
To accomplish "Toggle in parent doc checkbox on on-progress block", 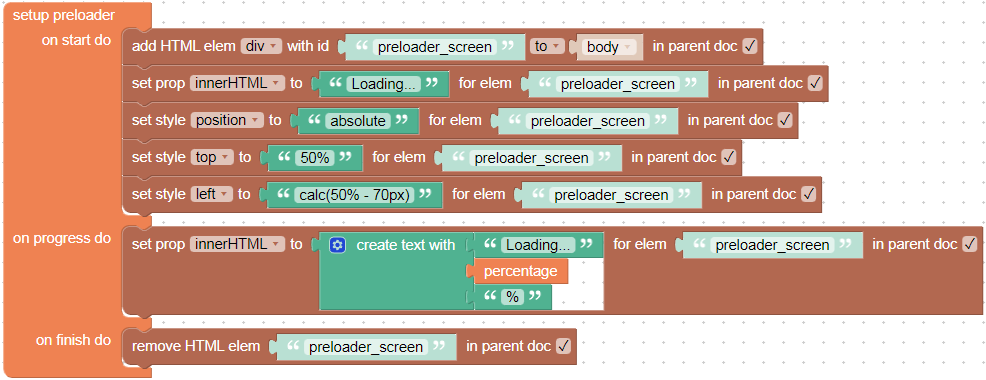I will pos(970,244).
